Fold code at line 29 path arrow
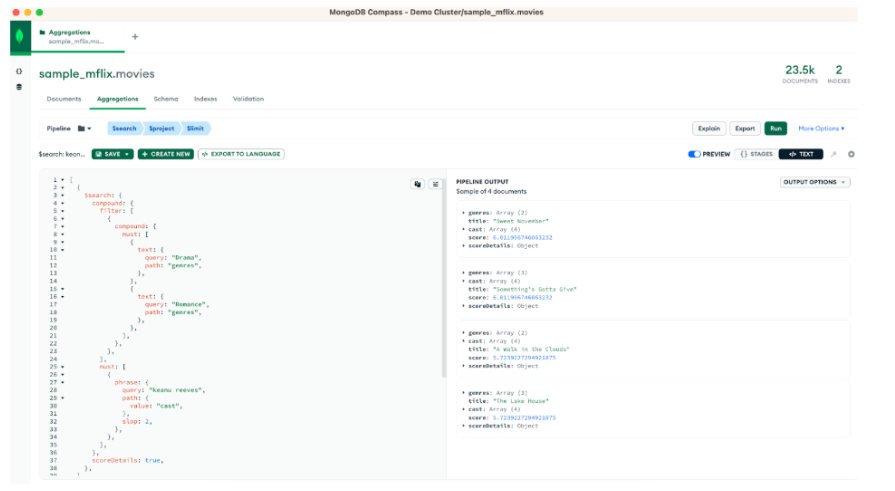Image resolution: width=895 pixels, height=491 pixels. pyautogui.click(x=63, y=398)
